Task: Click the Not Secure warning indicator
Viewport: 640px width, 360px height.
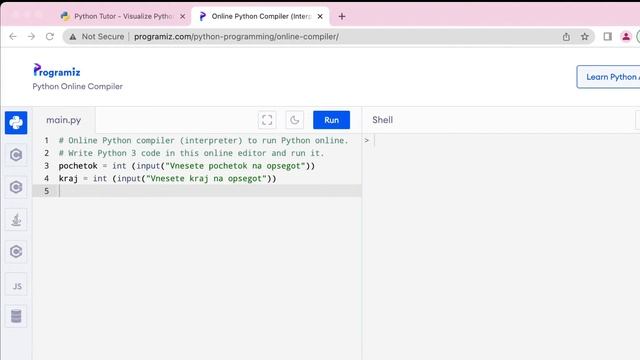Action: point(97,36)
